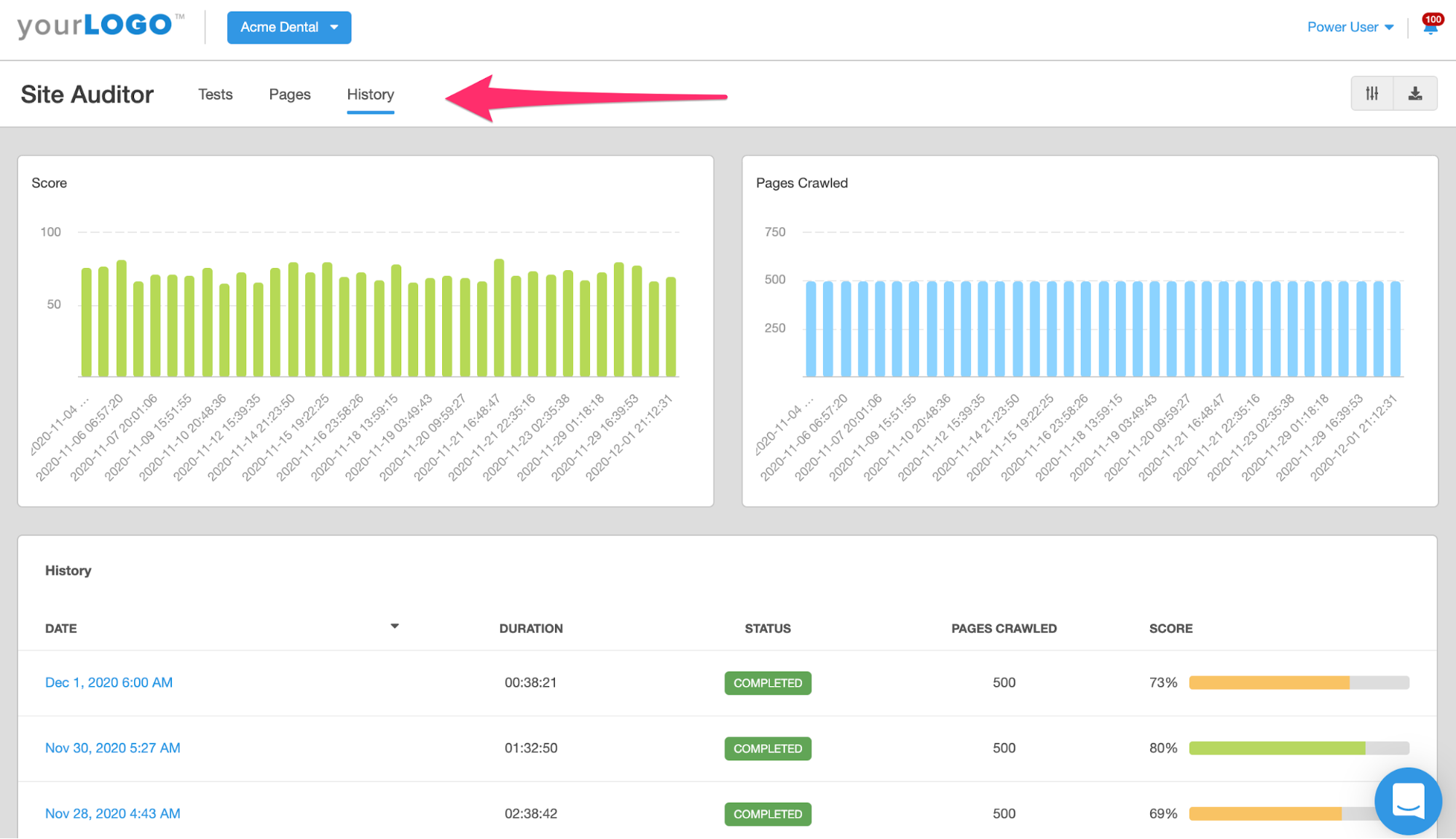Image resolution: width=1456 pixels, height=839 pixels.
Task: Select duration 02:38:42
Action: coord(531,814)
